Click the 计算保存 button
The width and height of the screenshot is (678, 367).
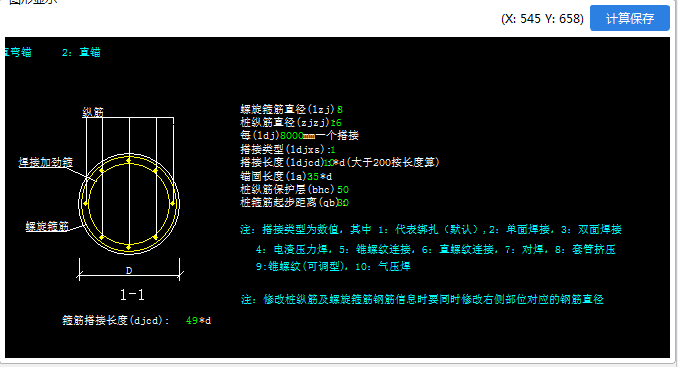[x=630, y=18]
